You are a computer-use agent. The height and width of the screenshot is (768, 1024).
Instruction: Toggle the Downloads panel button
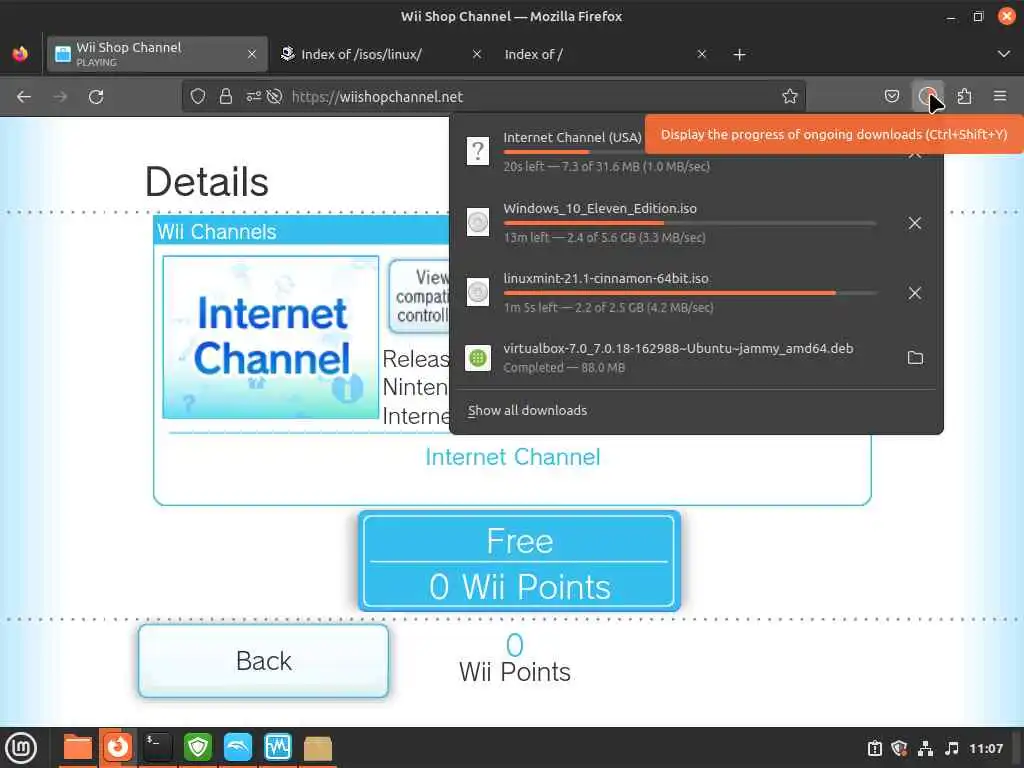pyautogui.click(x=927, y=97)
